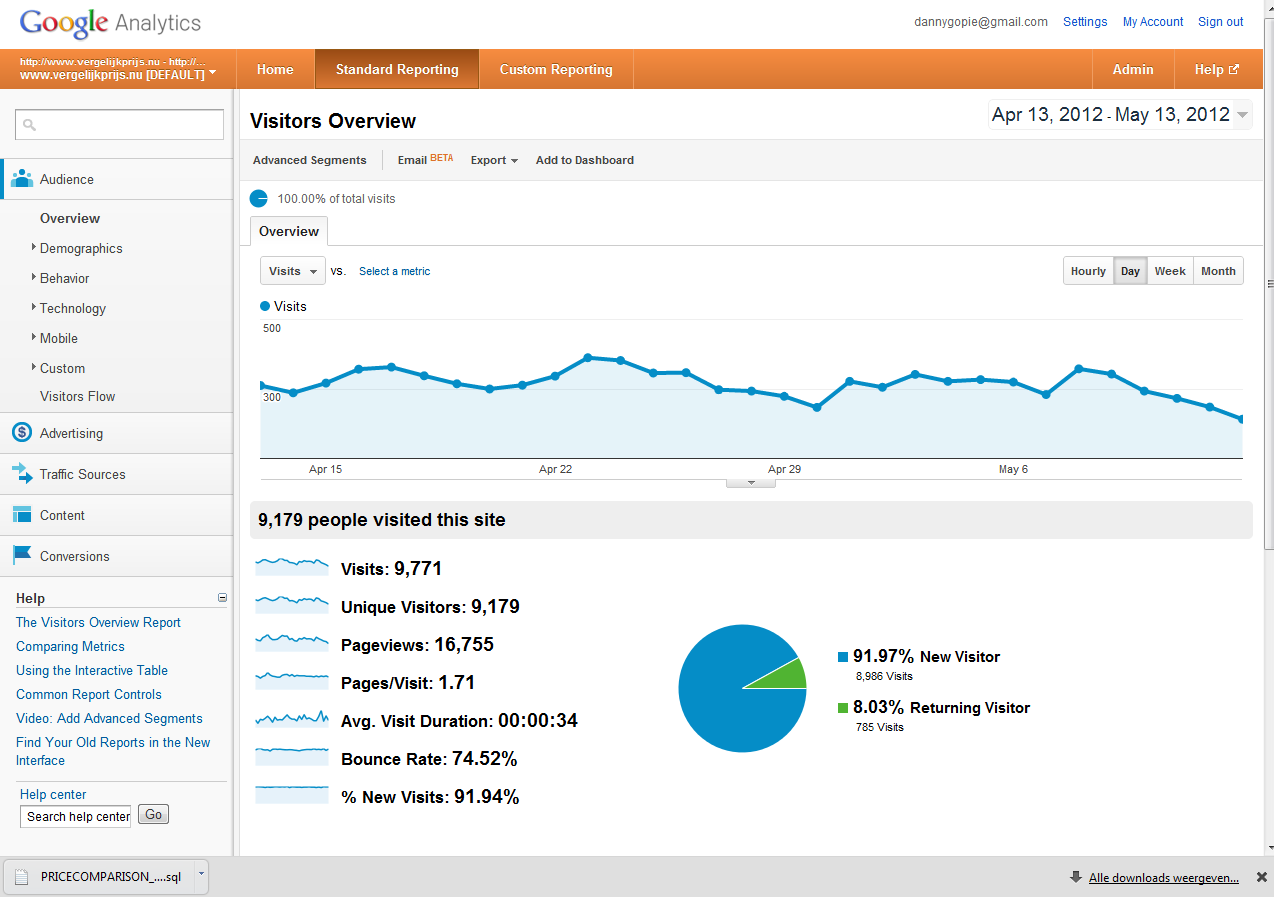The width and height of the screenshot is (1274, 897).
Task: Open Video: Add Advanced Segments link
Action: [109, 718]
